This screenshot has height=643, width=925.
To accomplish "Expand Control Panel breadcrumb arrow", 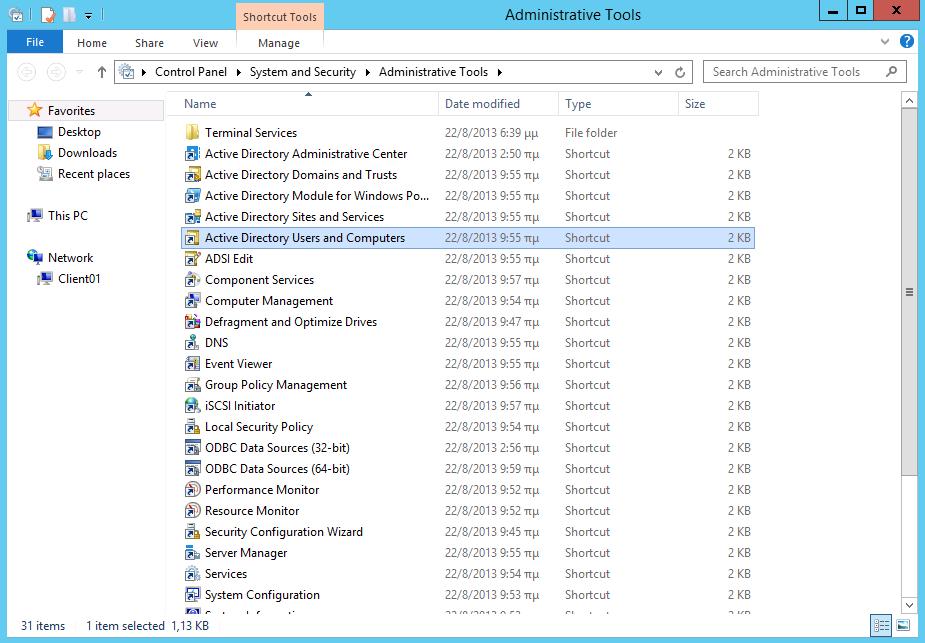I will point(238,73).
